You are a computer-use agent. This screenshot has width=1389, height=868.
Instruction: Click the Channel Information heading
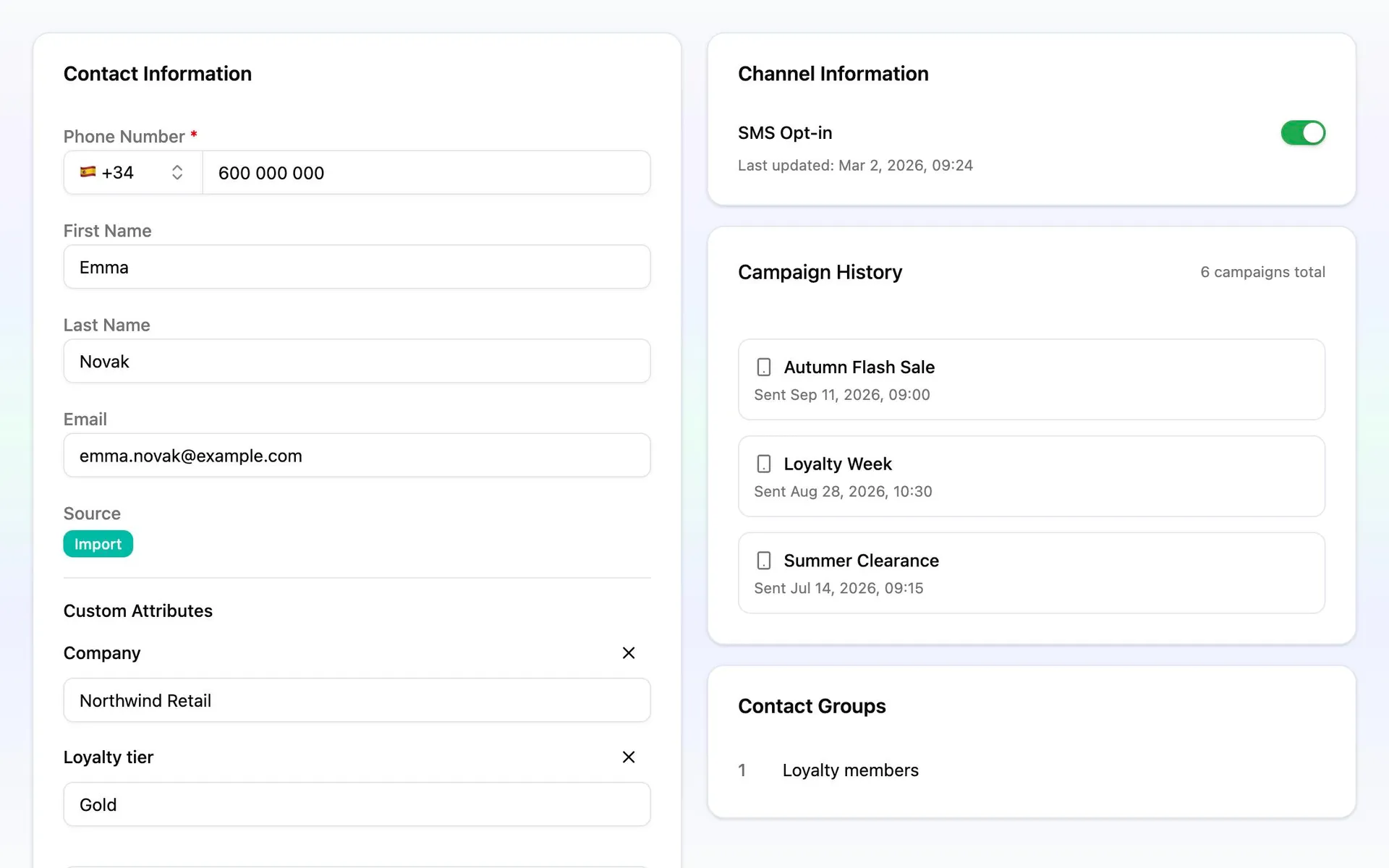[833, 74]
